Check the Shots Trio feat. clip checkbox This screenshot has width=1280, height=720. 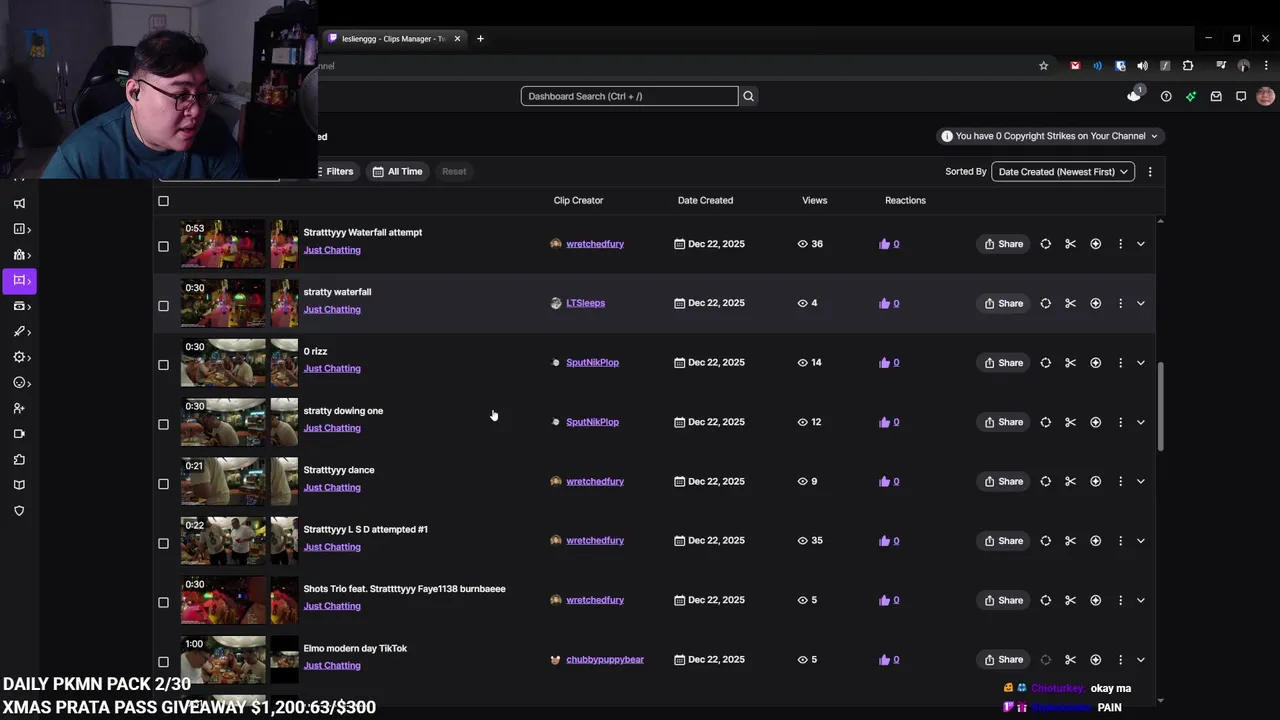click(x=163, y=602)
